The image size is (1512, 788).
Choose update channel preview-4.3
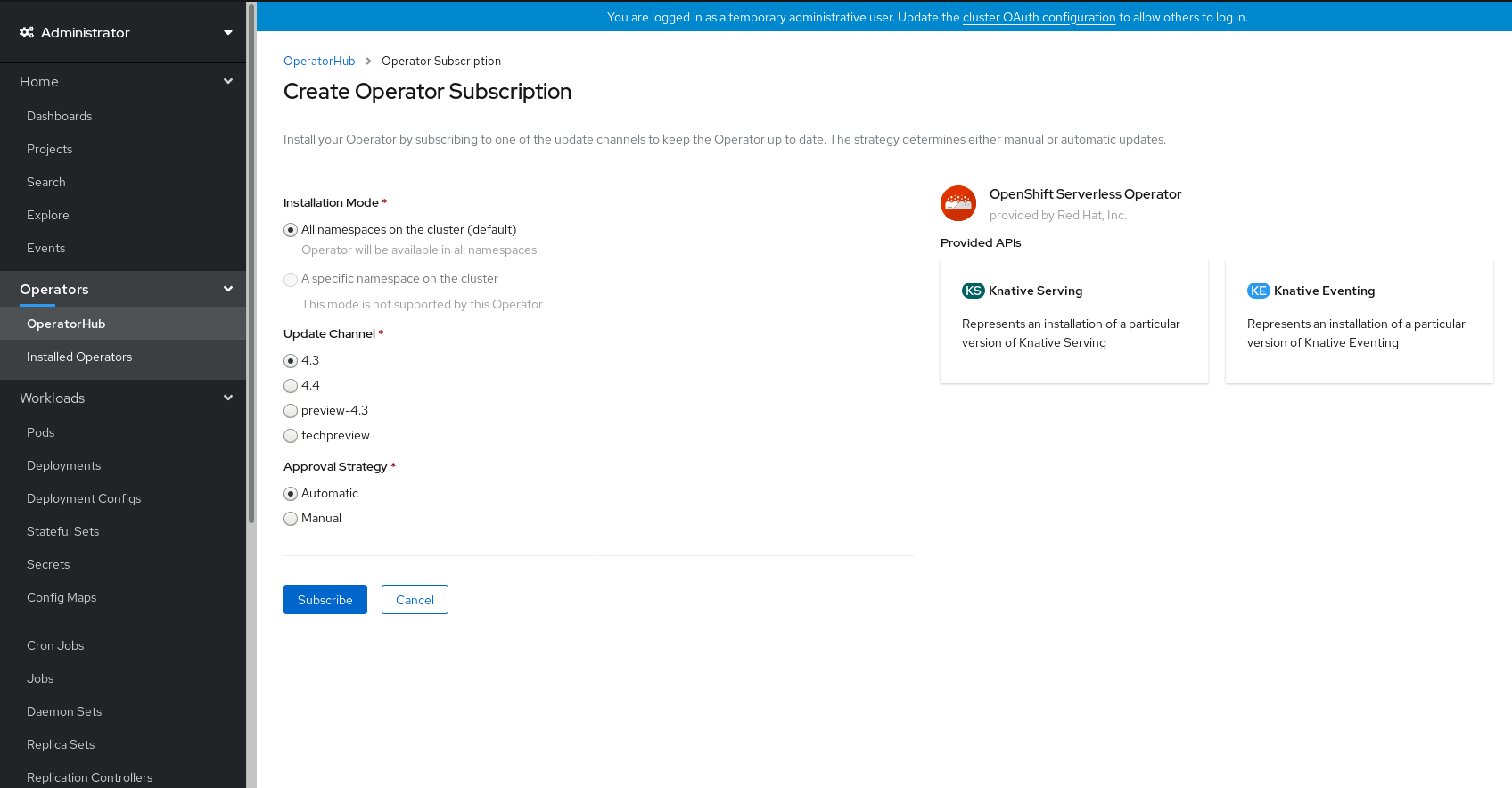coord(291,411)
